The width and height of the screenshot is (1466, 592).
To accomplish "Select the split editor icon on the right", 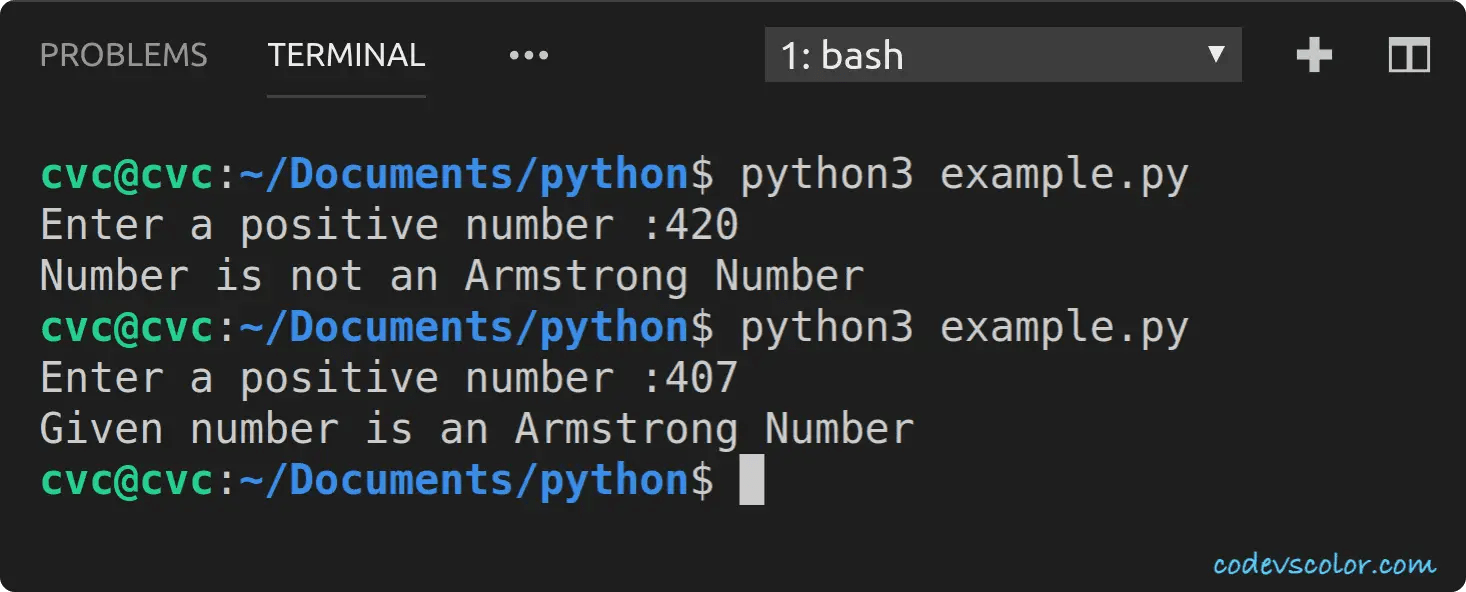I will (1408, 55).
